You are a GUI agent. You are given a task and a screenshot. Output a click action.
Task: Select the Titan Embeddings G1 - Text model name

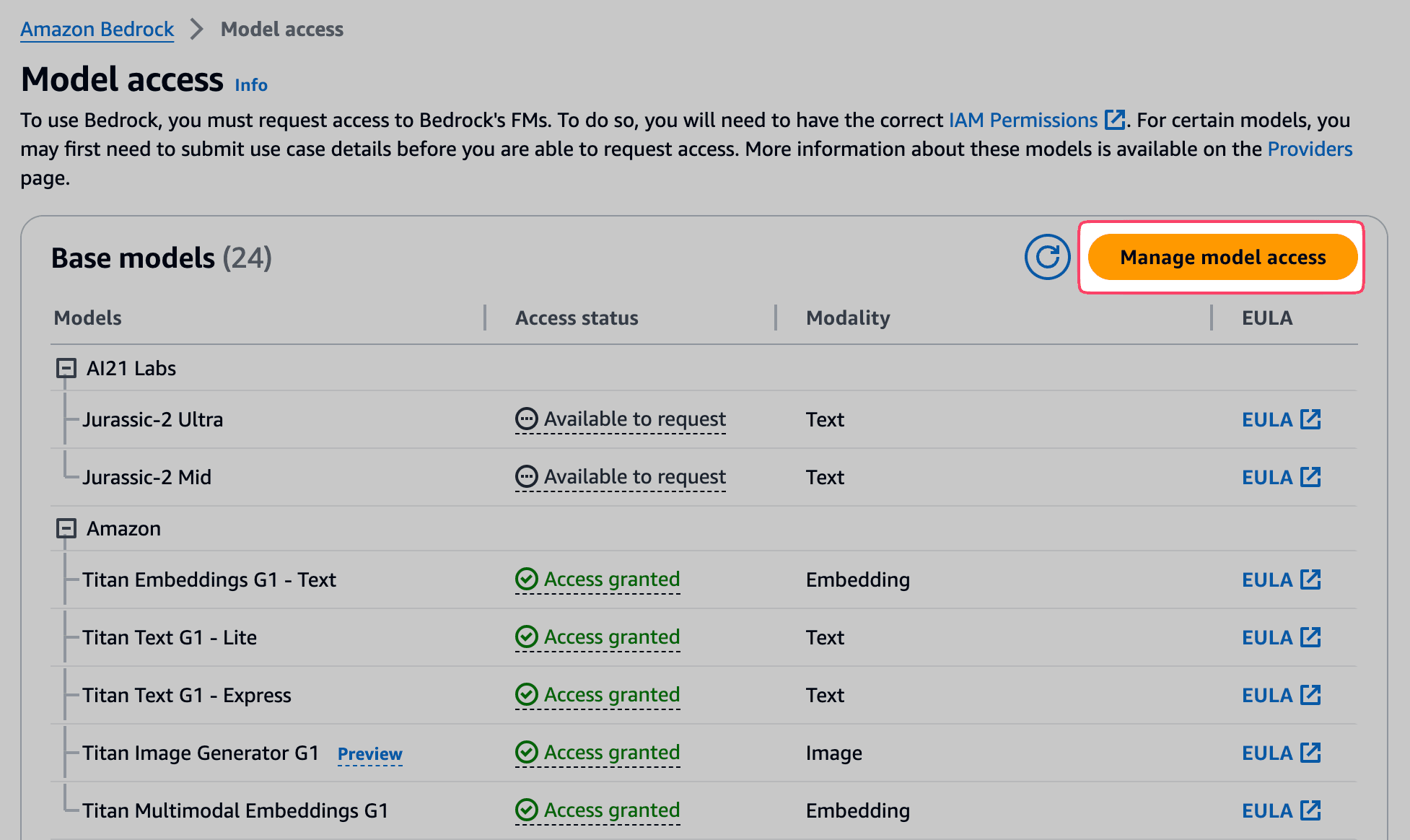pyautogui.click(x=209, y=579)
